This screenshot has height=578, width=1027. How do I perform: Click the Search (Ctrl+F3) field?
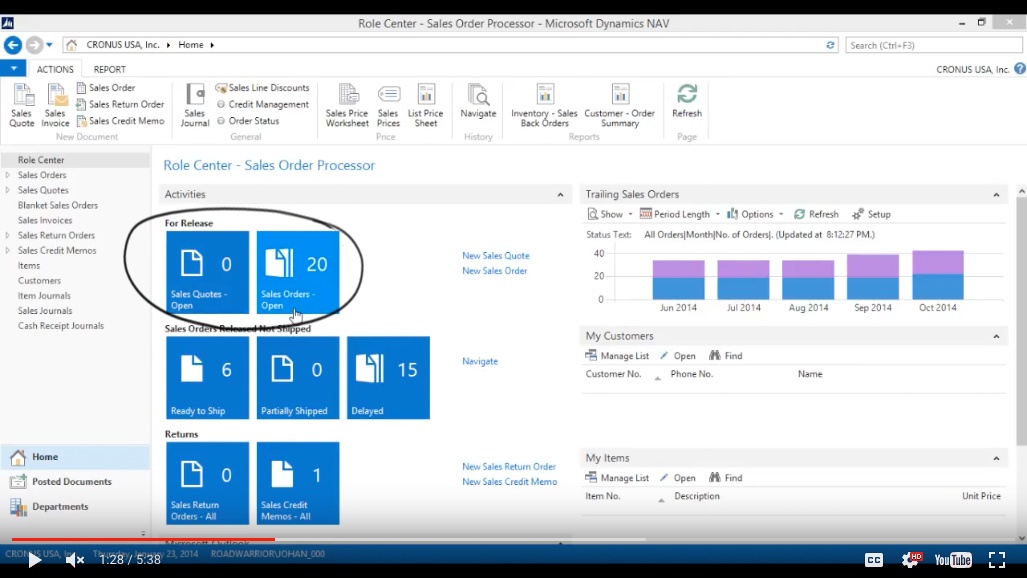pos(933,45)
